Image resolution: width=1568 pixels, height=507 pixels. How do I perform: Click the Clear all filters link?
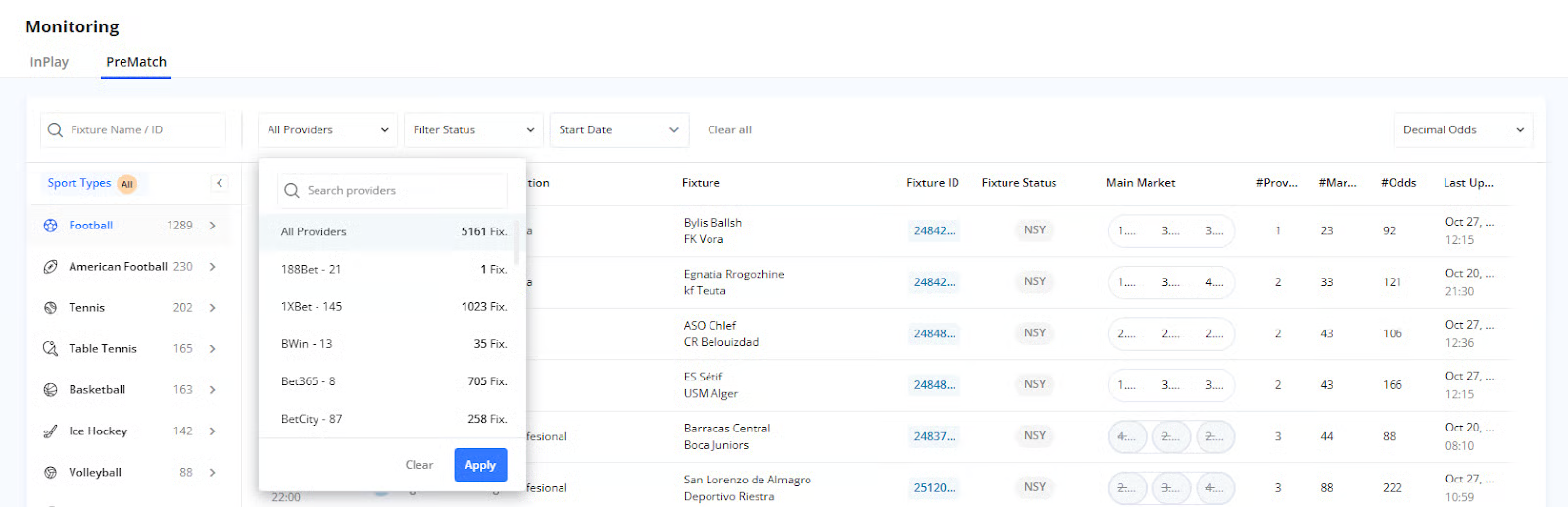pos(729,129)
